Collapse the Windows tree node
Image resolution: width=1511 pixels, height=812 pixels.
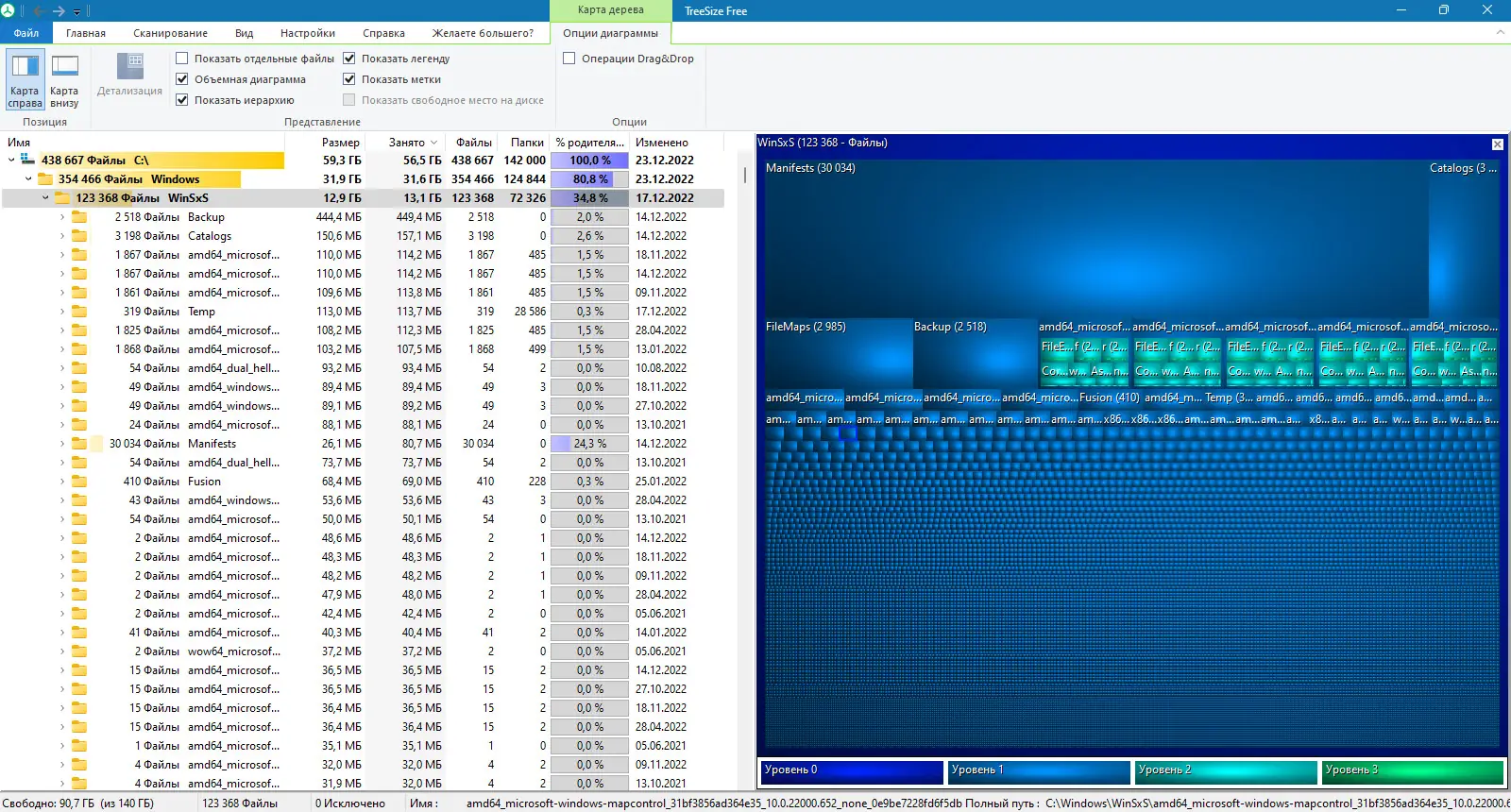click(x=28, y=179)
